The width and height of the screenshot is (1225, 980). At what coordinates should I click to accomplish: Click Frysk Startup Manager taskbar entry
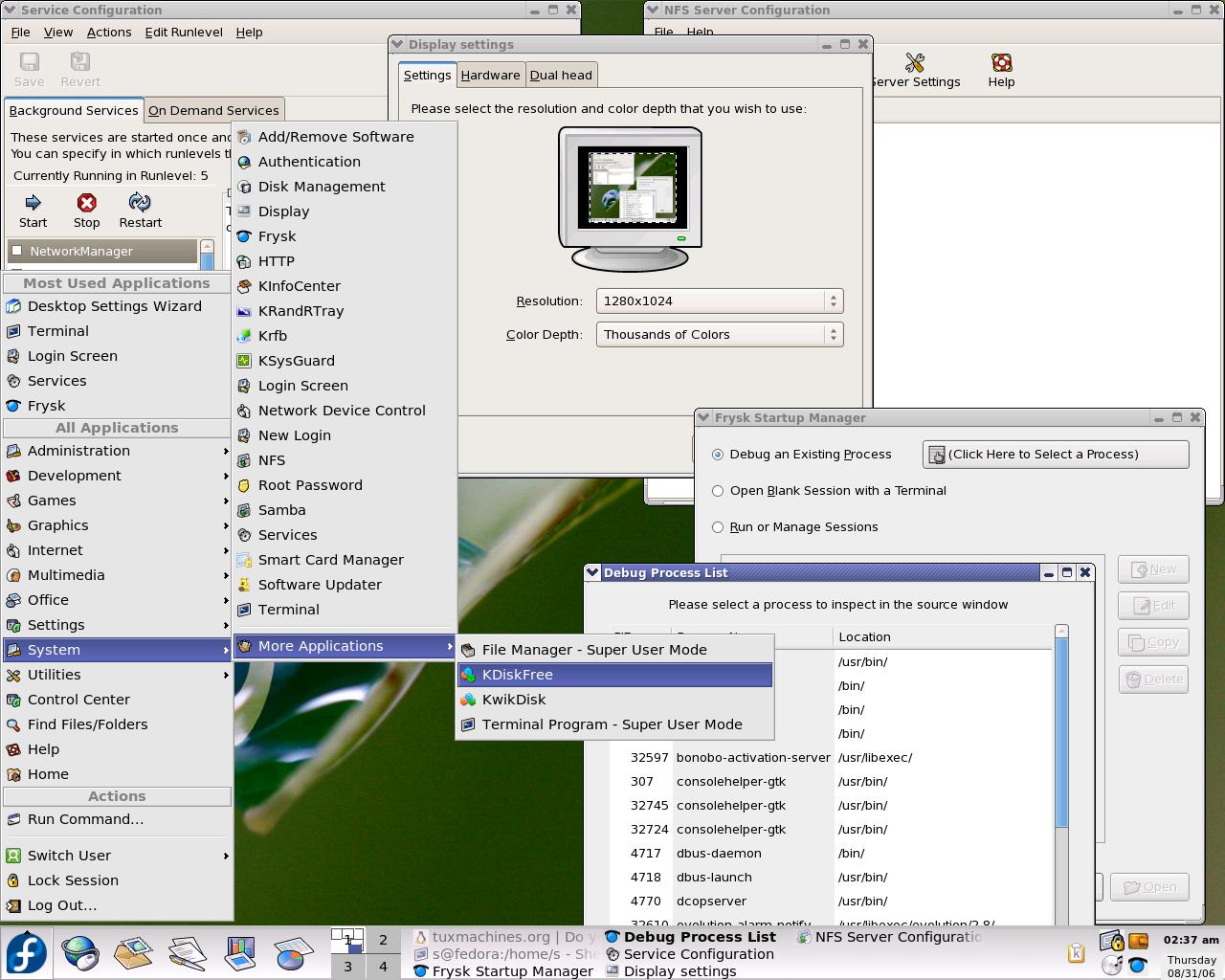click(503, 971)
